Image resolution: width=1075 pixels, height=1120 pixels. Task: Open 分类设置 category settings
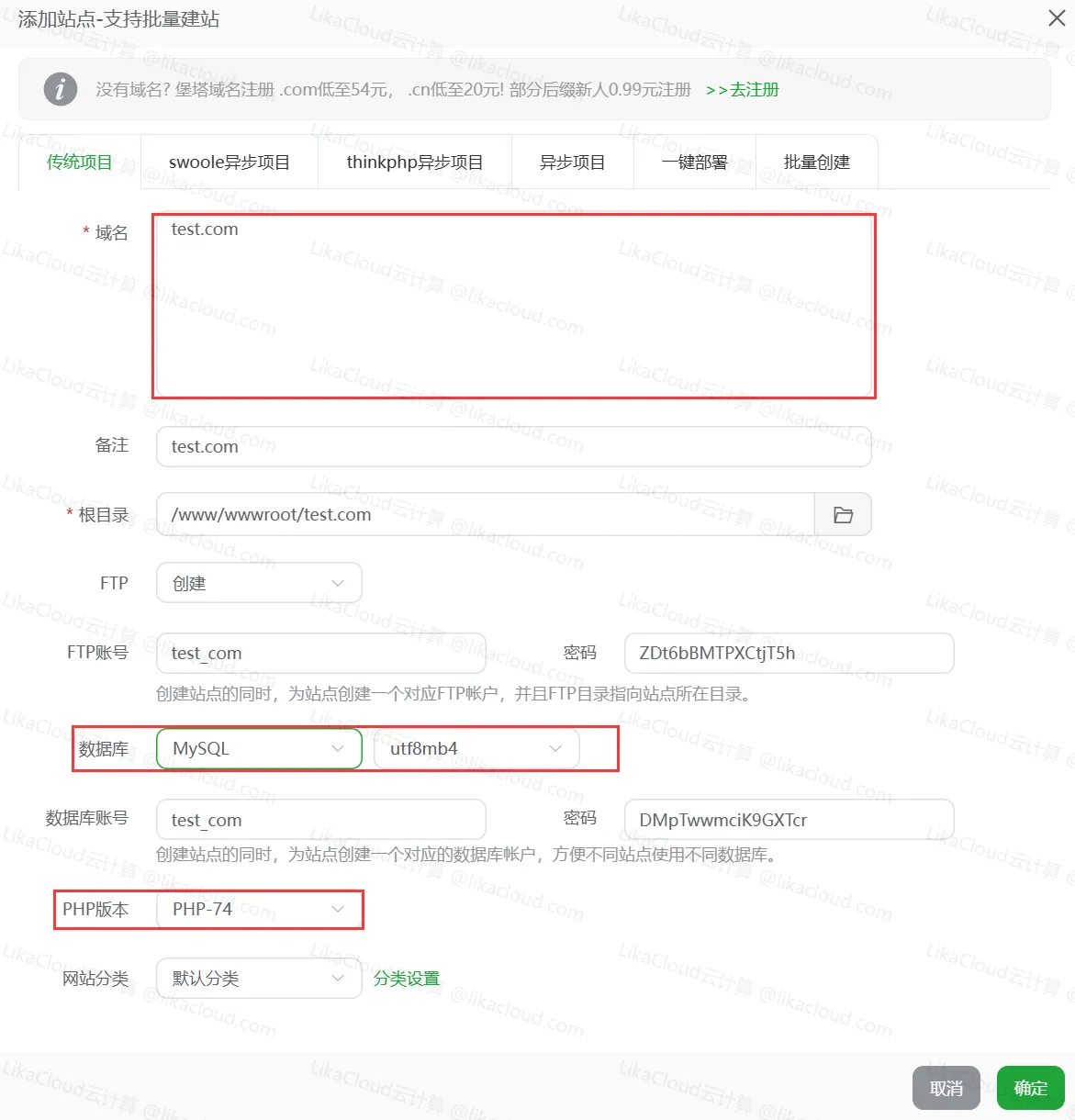407,978
